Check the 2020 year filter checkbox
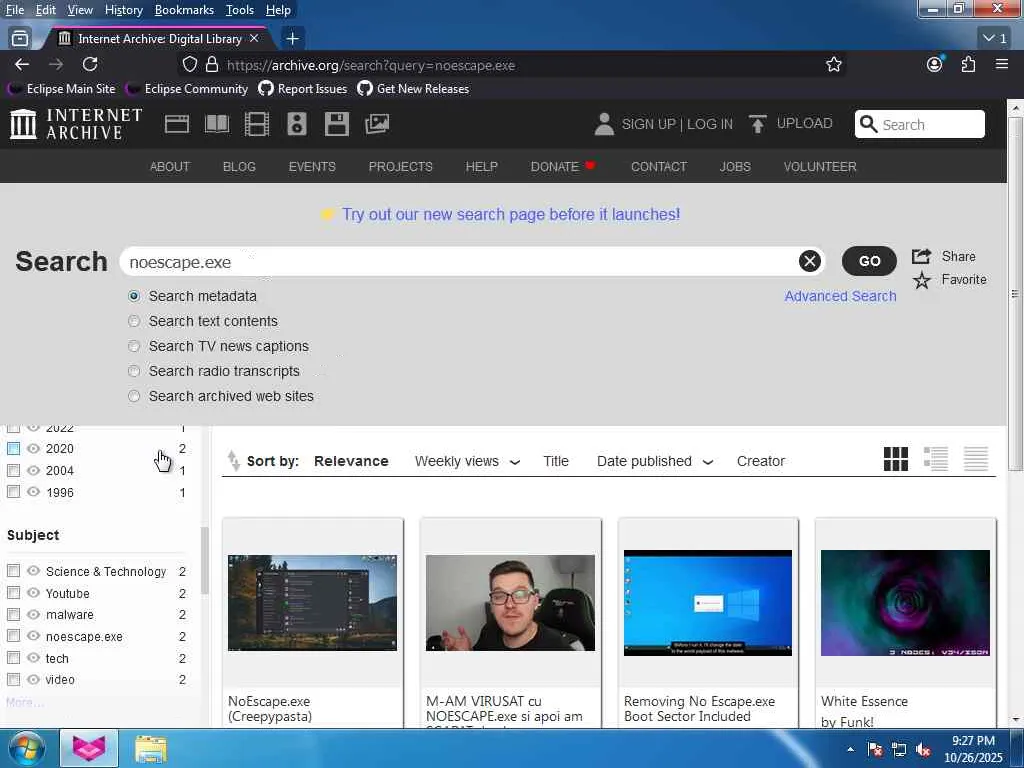 13,449
